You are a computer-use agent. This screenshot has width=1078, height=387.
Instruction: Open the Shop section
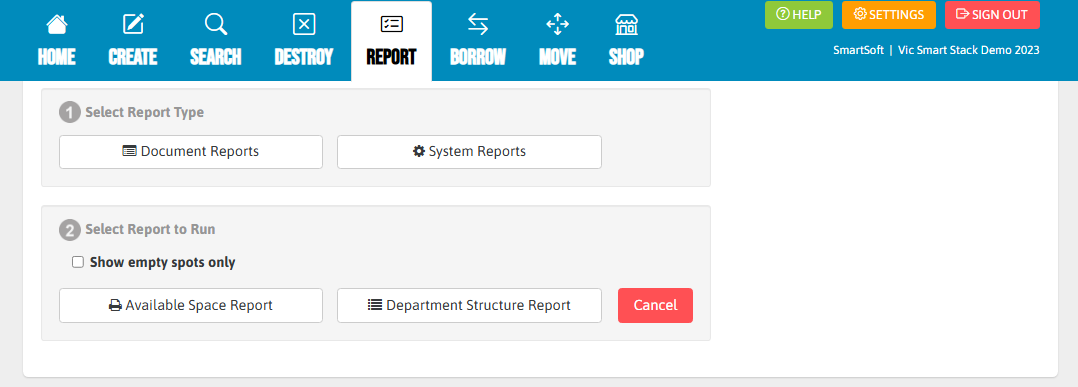tap(626, 41)
